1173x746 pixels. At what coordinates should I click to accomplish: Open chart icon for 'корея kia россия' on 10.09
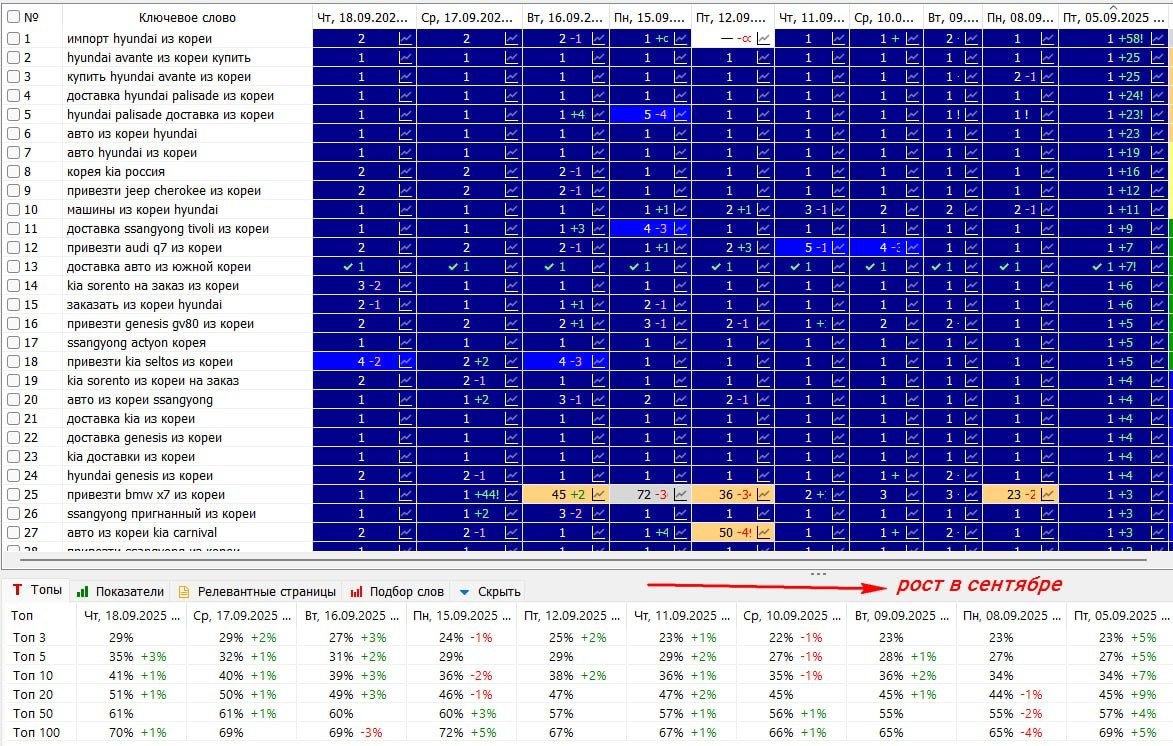(913, 171)
